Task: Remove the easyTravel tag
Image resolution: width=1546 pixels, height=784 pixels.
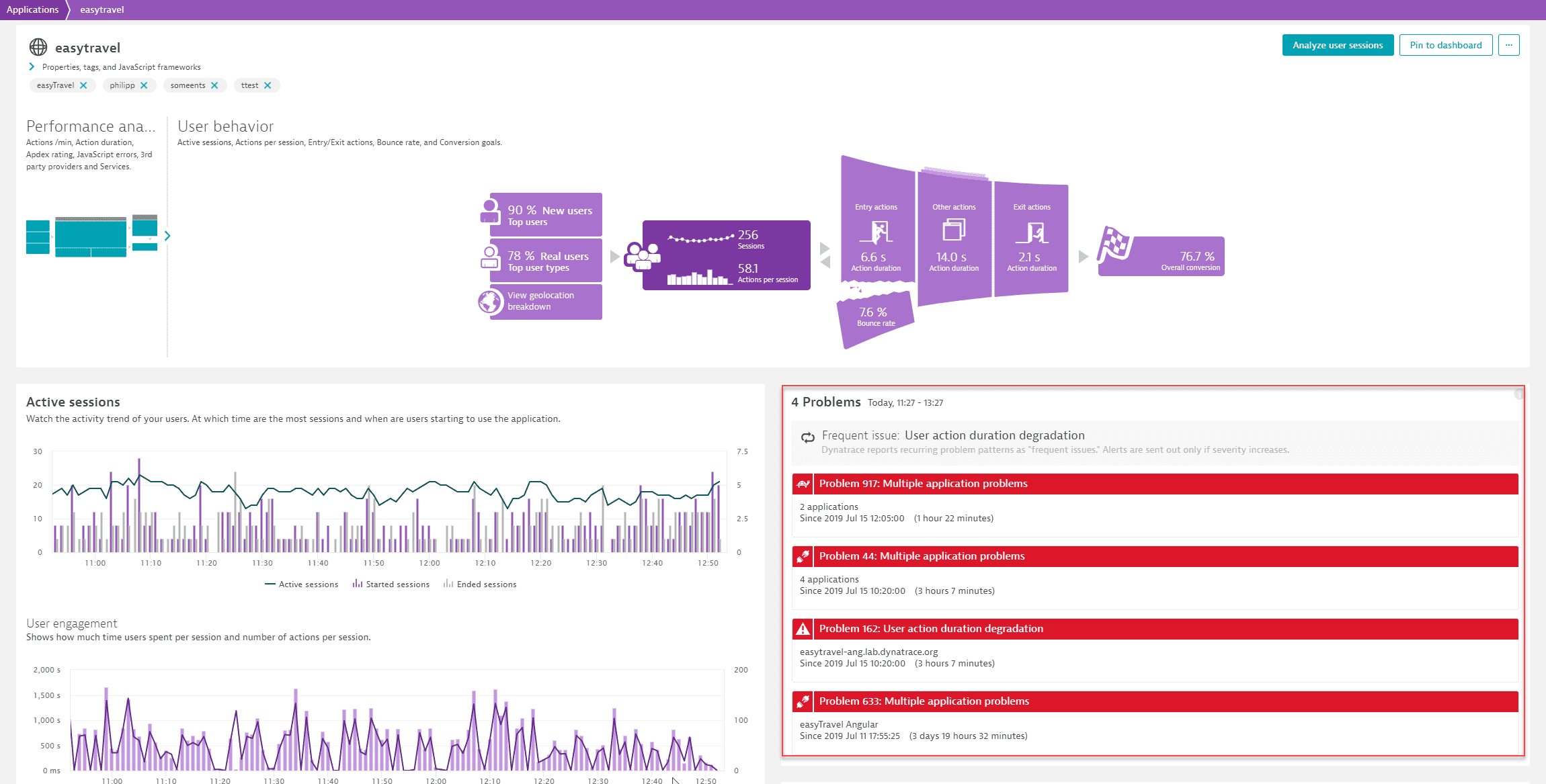Action: 83,85
